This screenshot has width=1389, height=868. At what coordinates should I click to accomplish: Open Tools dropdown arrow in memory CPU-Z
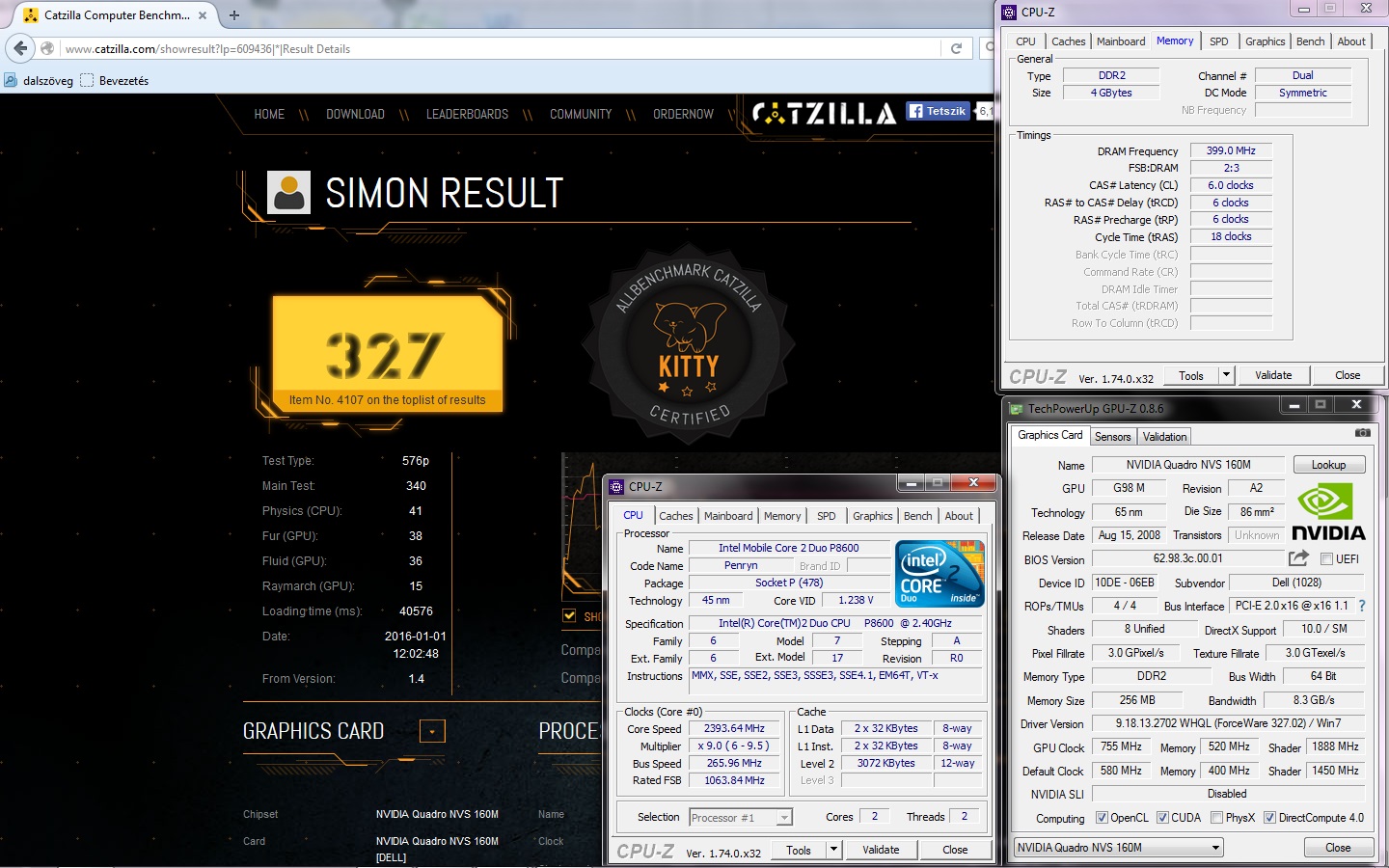[1227, 375]
